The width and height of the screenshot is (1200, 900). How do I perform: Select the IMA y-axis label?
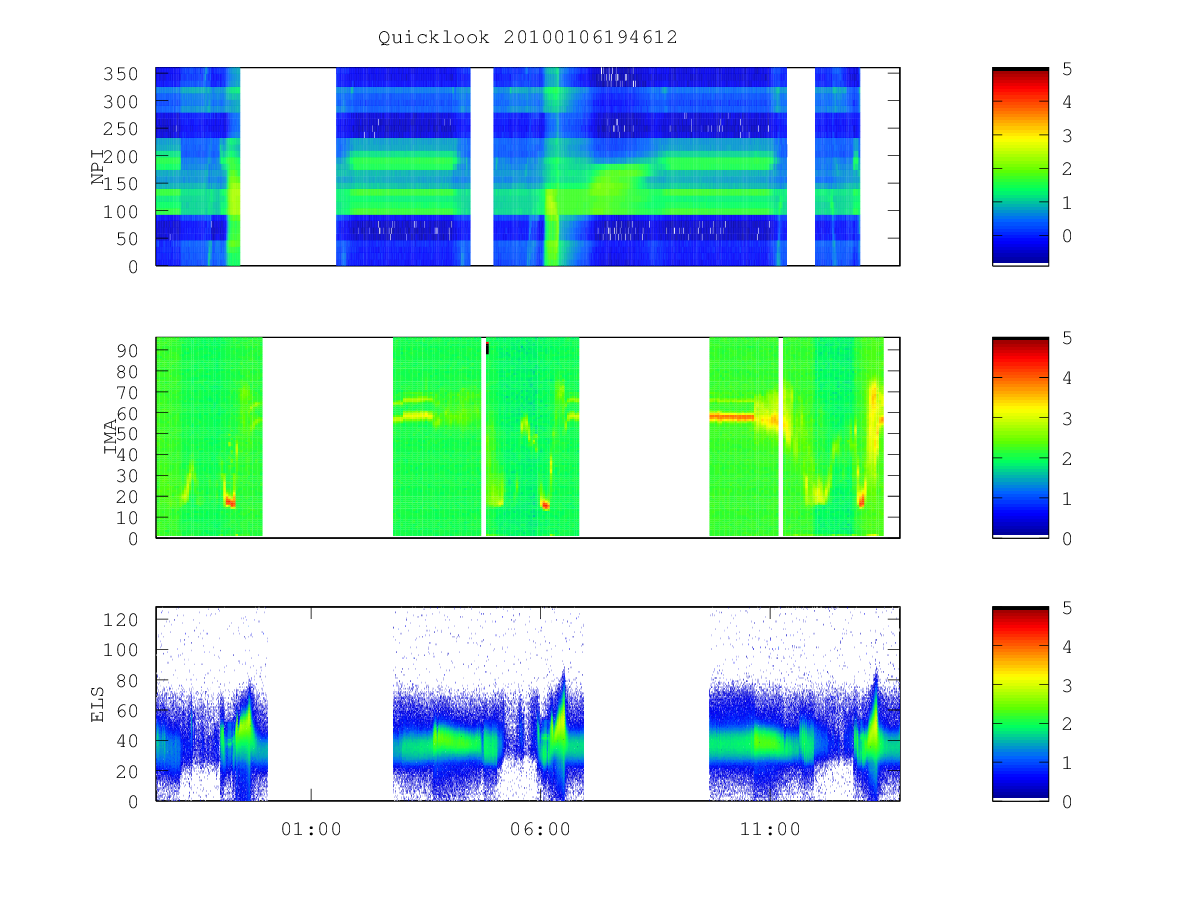[110, 437]
